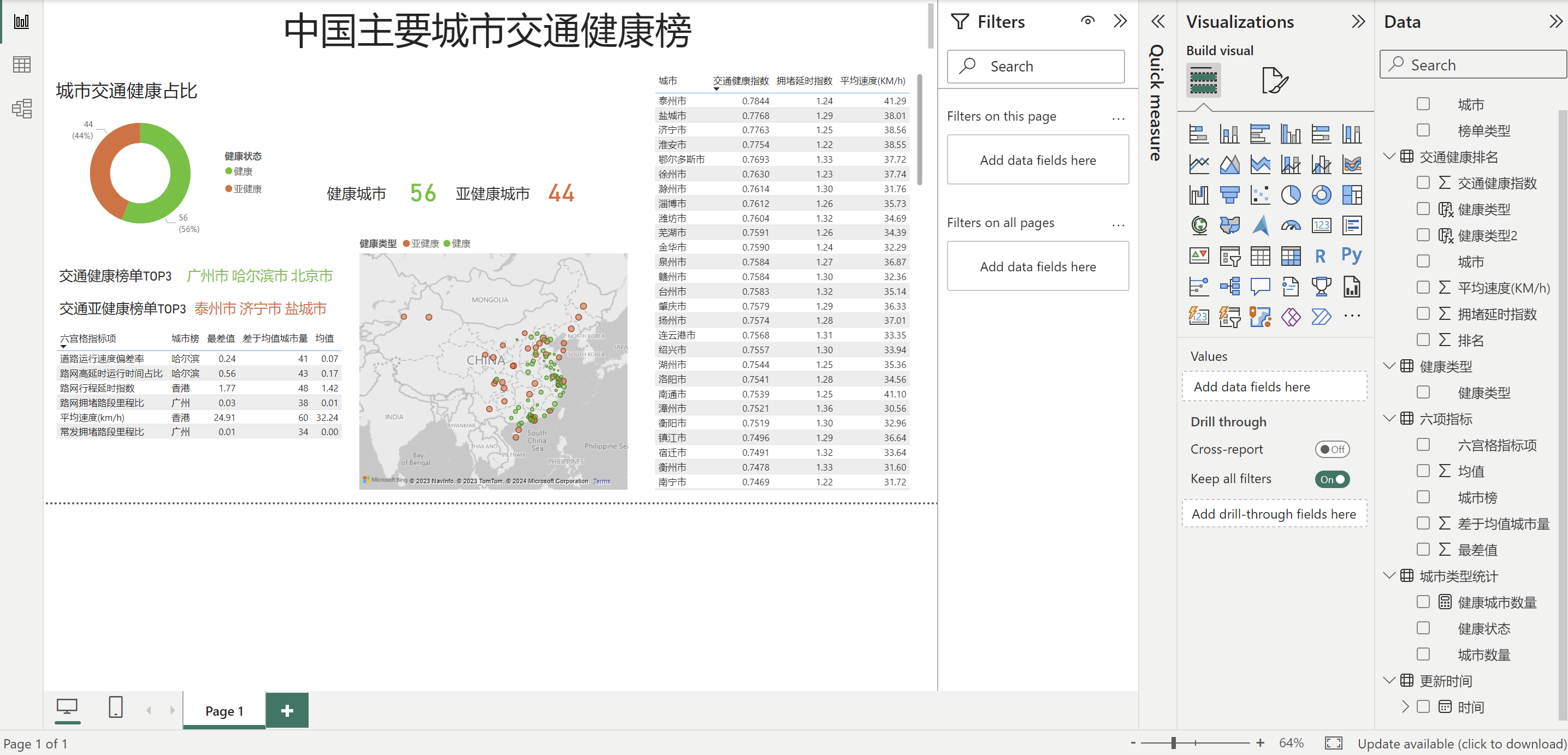Select the Python visual icon
Image resolution: width=1568 pixels, height=755 pixels.
tap(1351, 255)
